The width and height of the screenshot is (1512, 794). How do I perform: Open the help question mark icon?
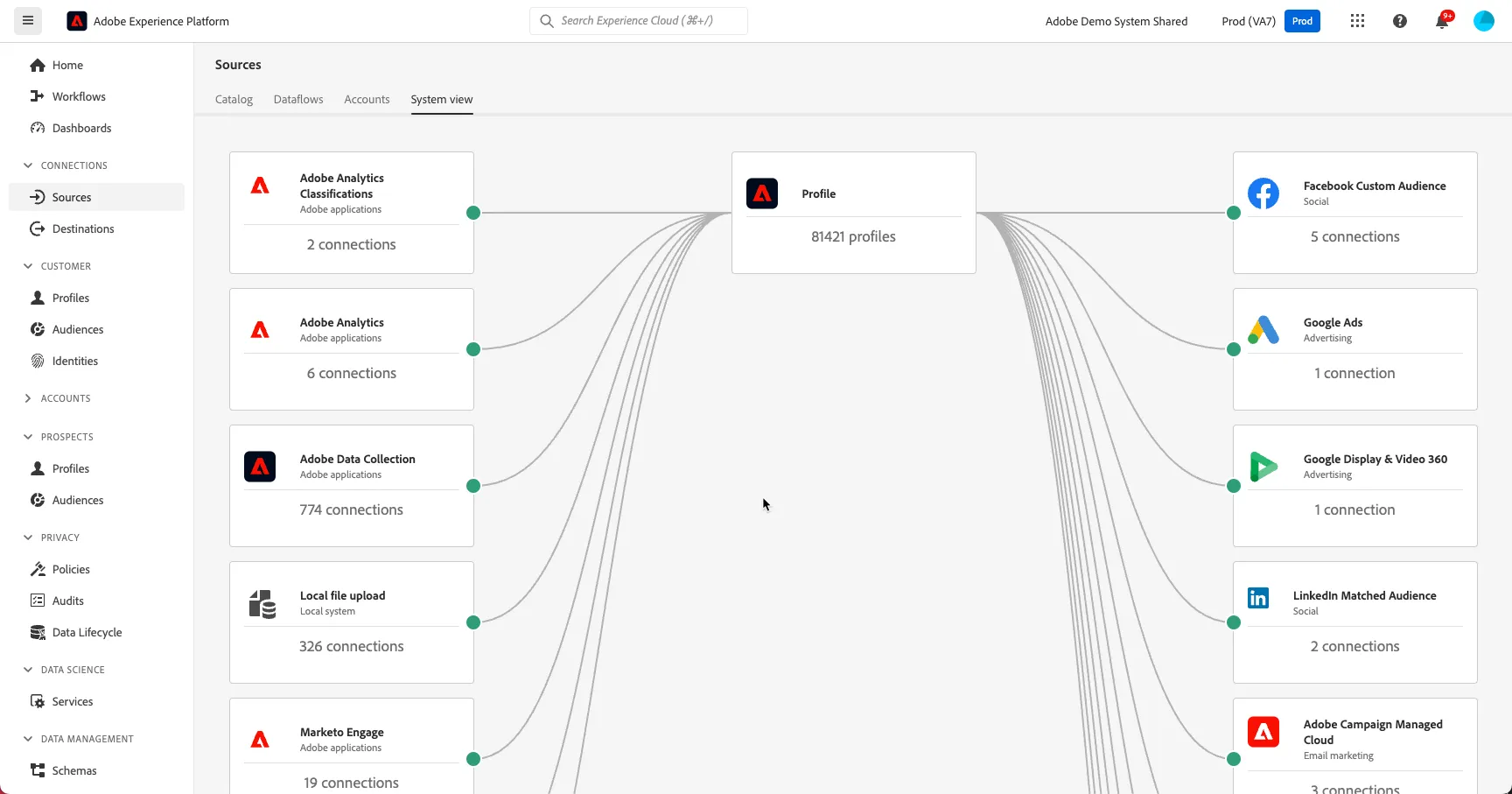(x=1400, y=21)
